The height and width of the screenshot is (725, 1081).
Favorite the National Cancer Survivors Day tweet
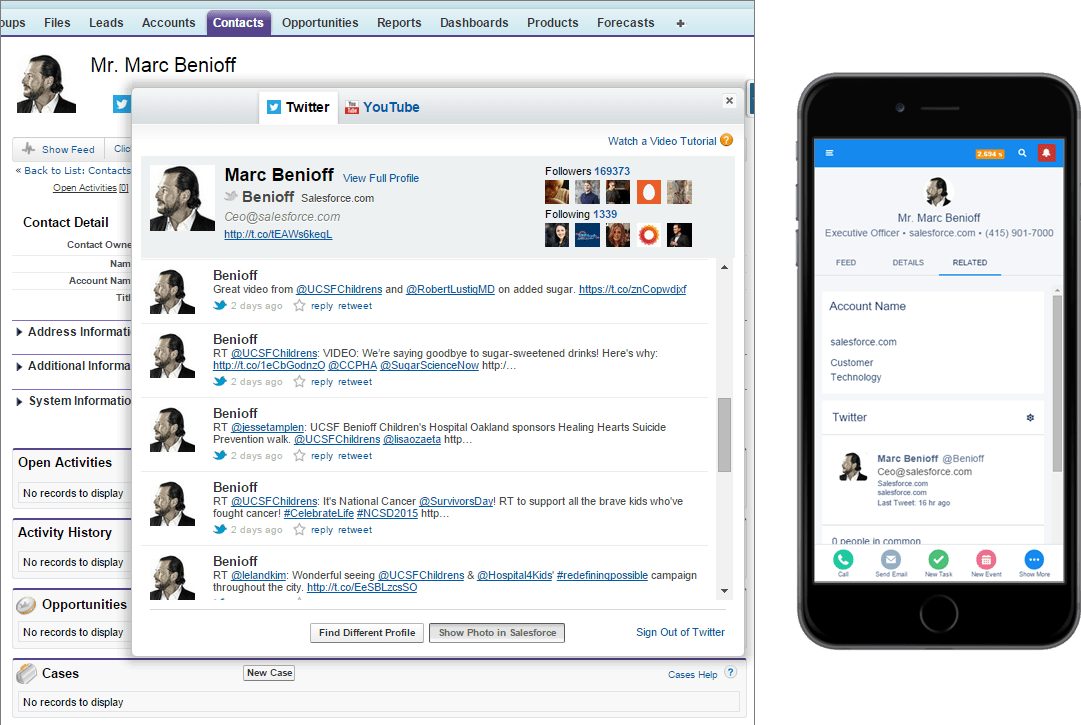point(299,529)
